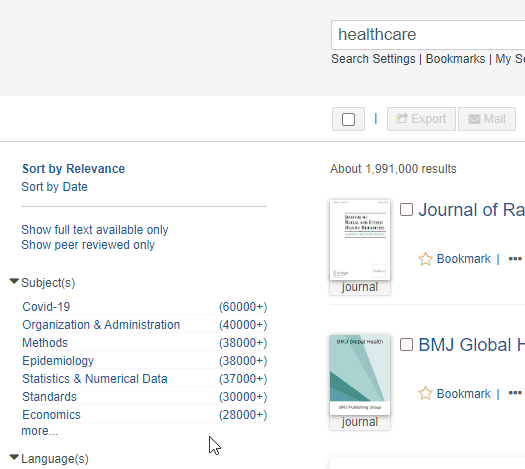
Task: Click the Bookmark star for Journal of Racial result
Action: coord(425,259)
